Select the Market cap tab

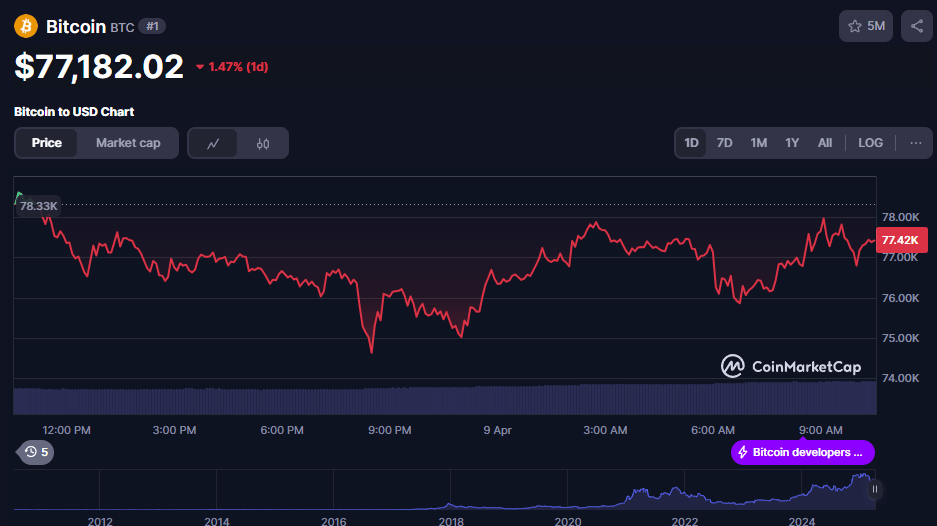(128, 143)
